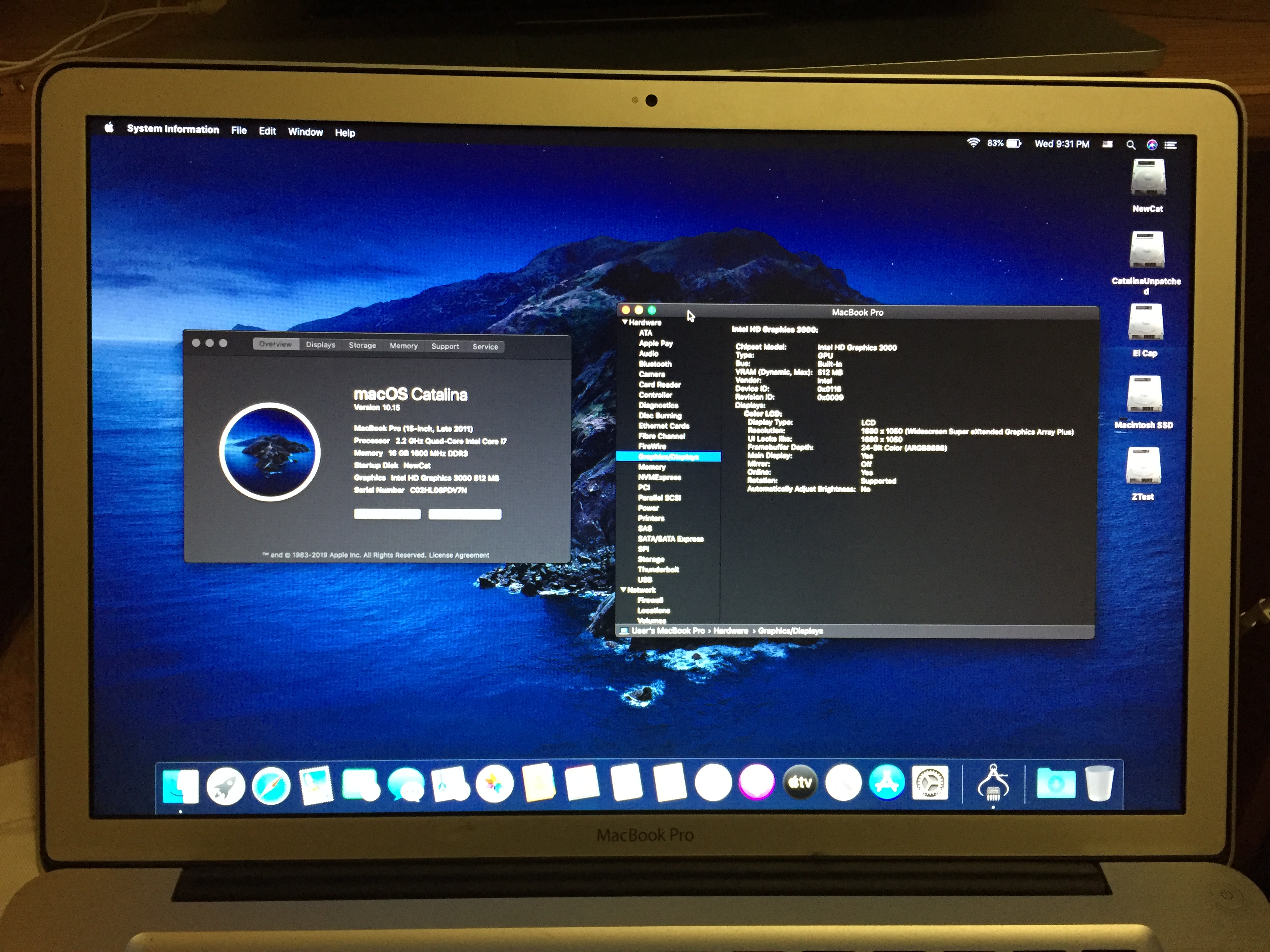This screenshot has width=1270, height=952.
Task: Open the Window menu
Action: pyautogui.click(x=305, y=132)
